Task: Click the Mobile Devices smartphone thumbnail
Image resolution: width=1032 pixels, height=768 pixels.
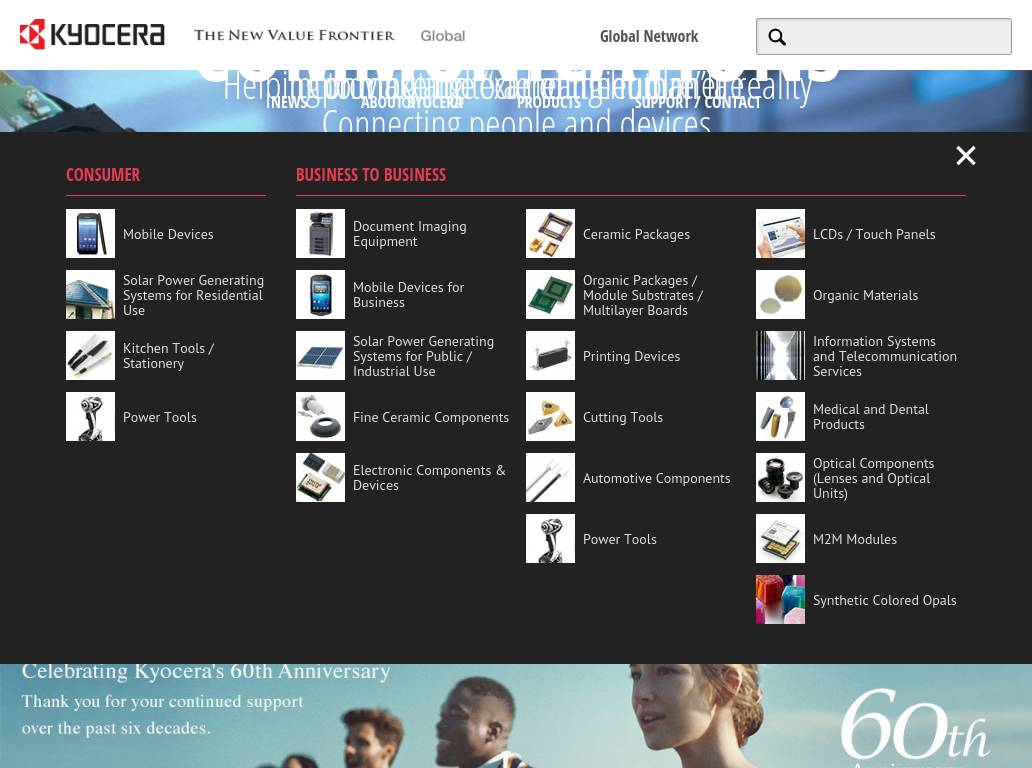Action: coord(90,234)
